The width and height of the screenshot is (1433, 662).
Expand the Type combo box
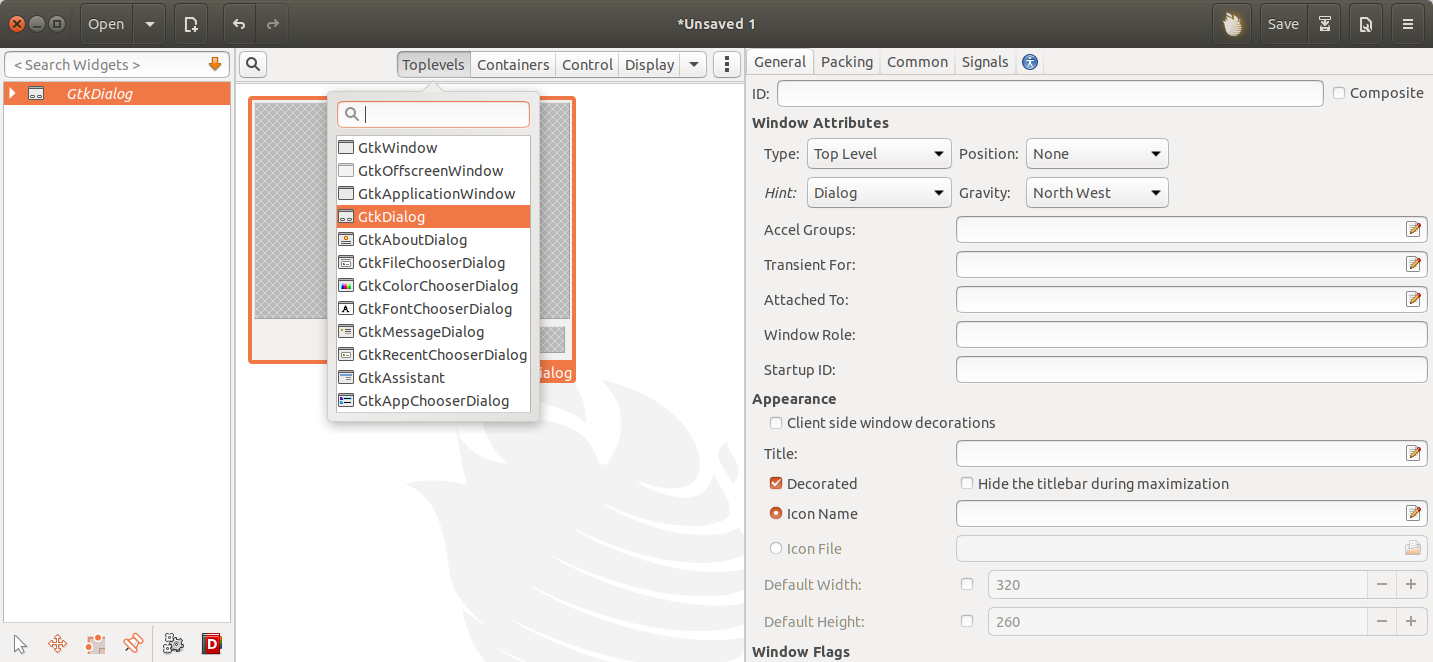(878, 154)
